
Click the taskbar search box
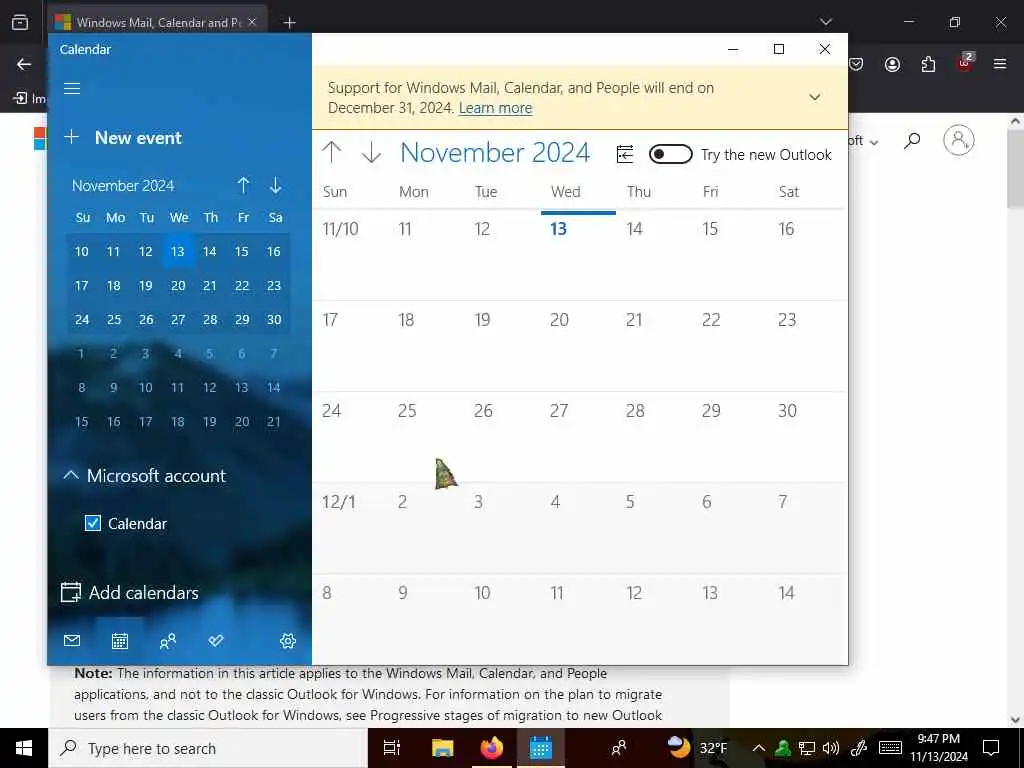tap(208, 748)
